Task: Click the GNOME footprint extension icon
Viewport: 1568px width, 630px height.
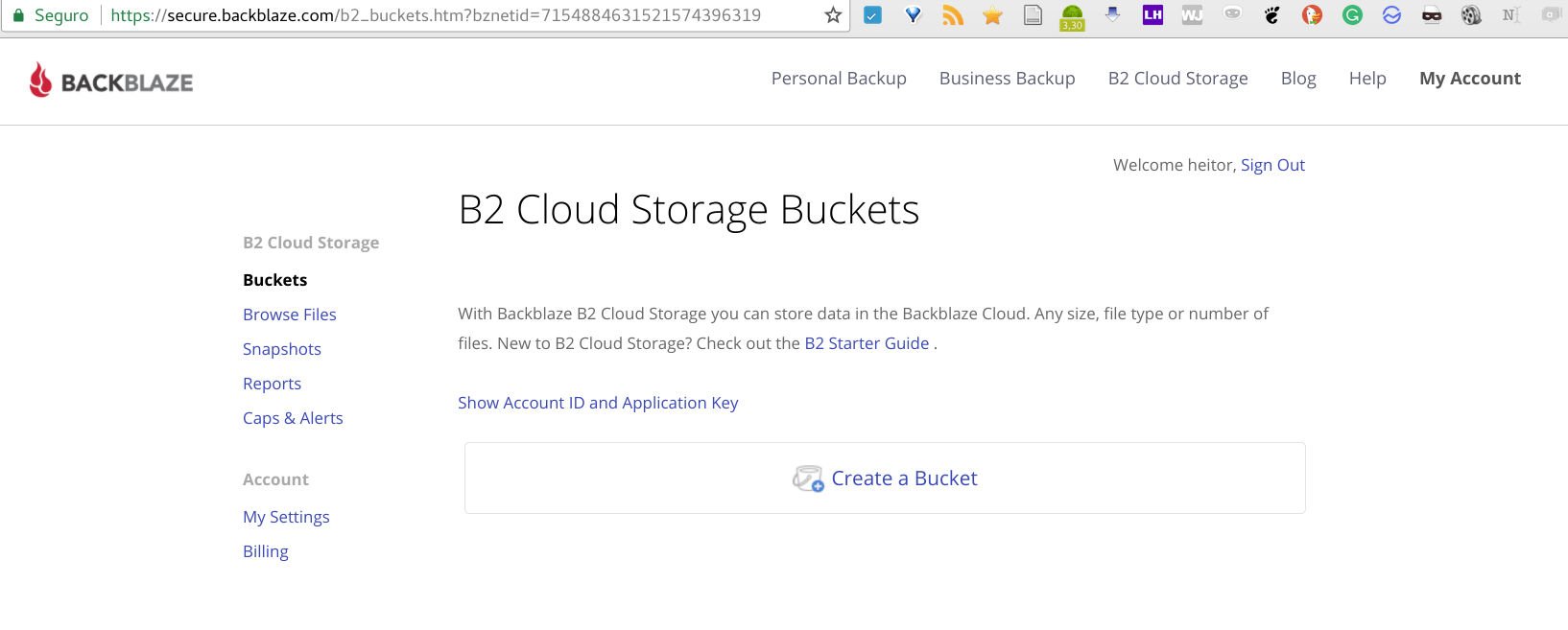Action: pos(1272,15)
